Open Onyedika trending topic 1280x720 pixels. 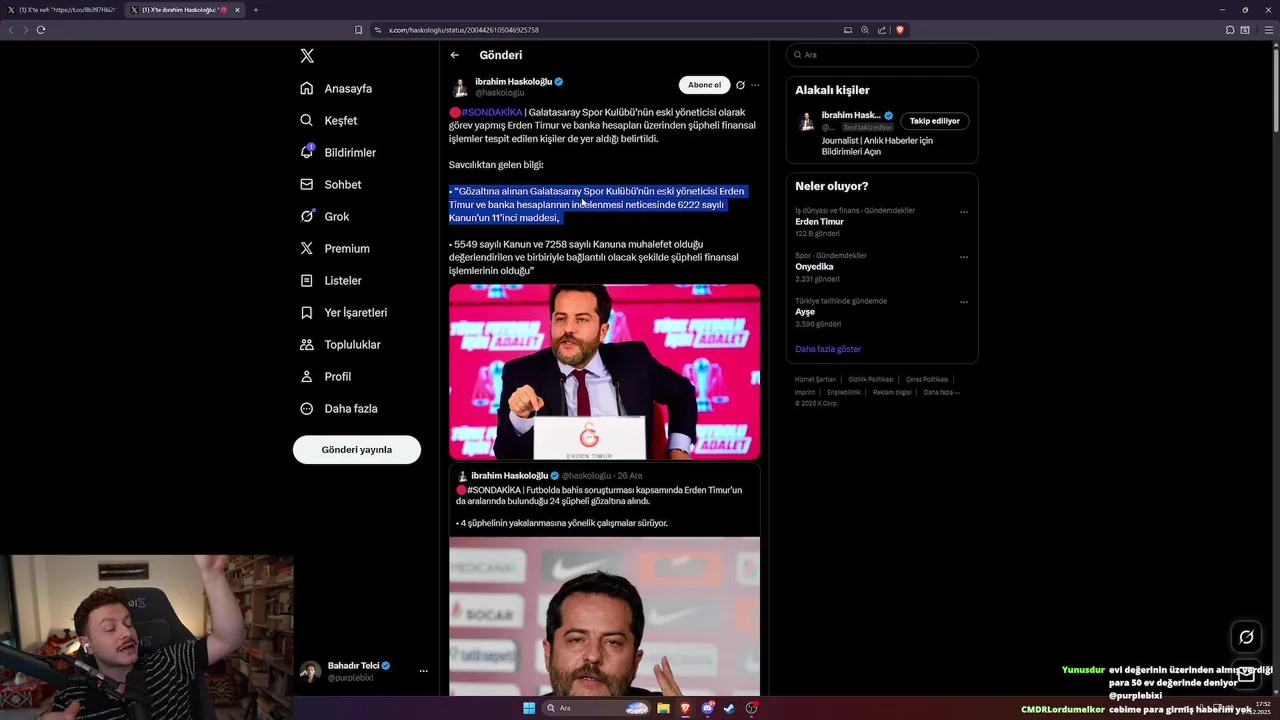(x=814, y=267)
